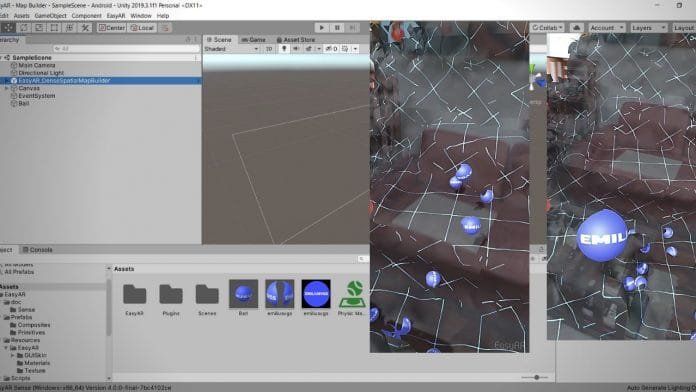This screenshot has height=392, width=696.
Task: Select All Prefabs in Project favorites
Action: [19, 272]
